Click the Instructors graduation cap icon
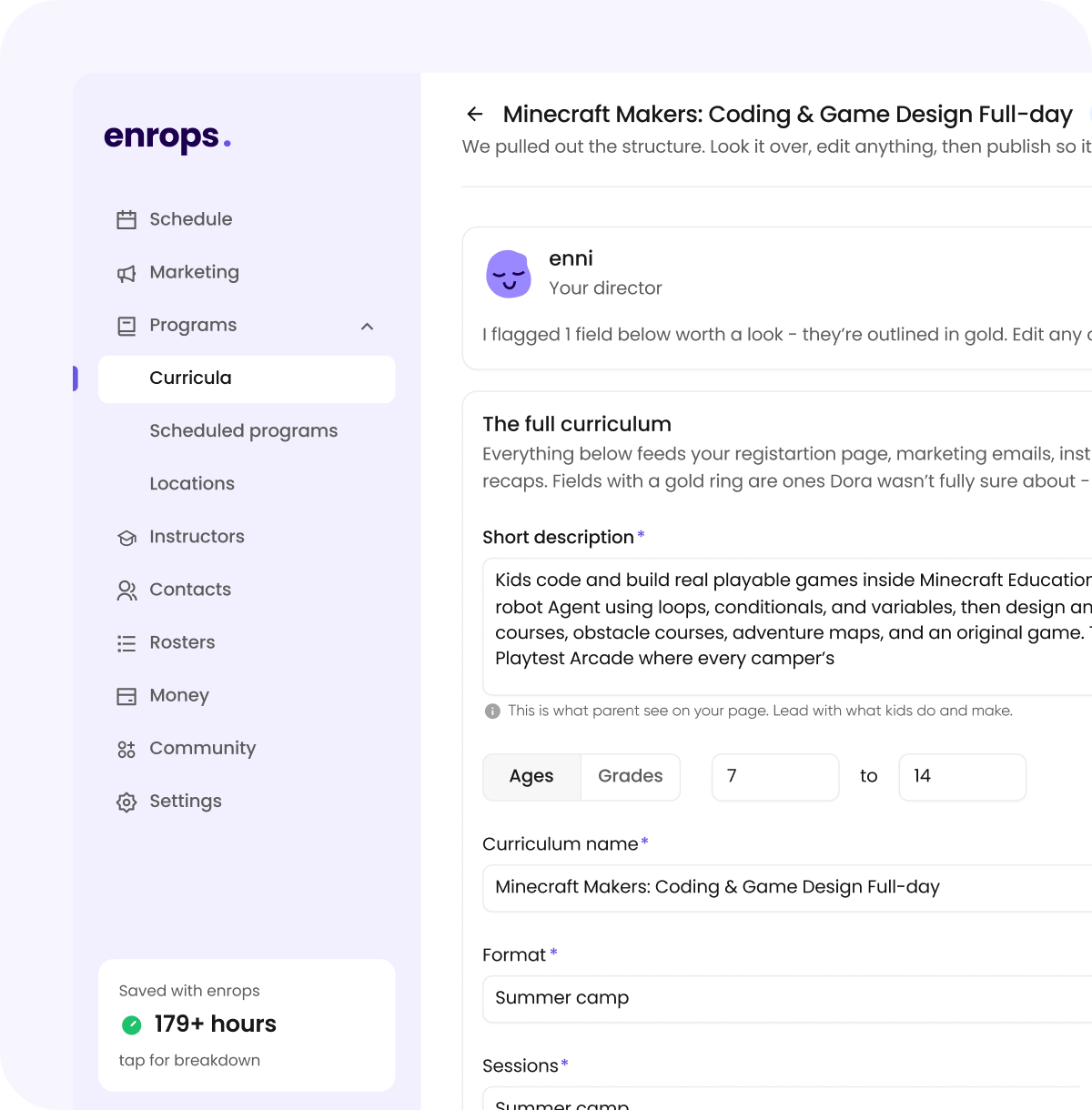 point(126,538)
